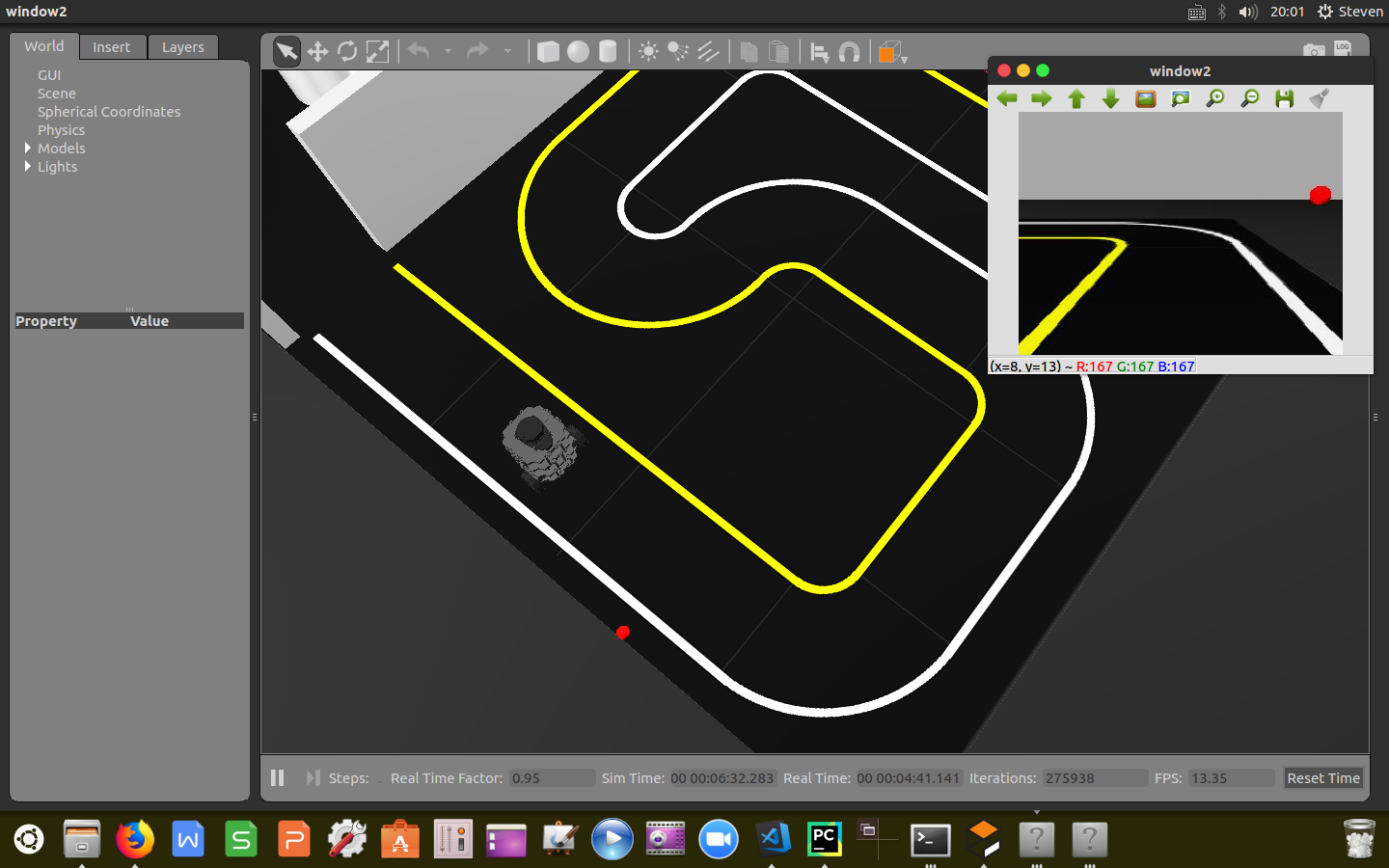Select GUI in the world tree
The image size is (1389, 868).
49,75
